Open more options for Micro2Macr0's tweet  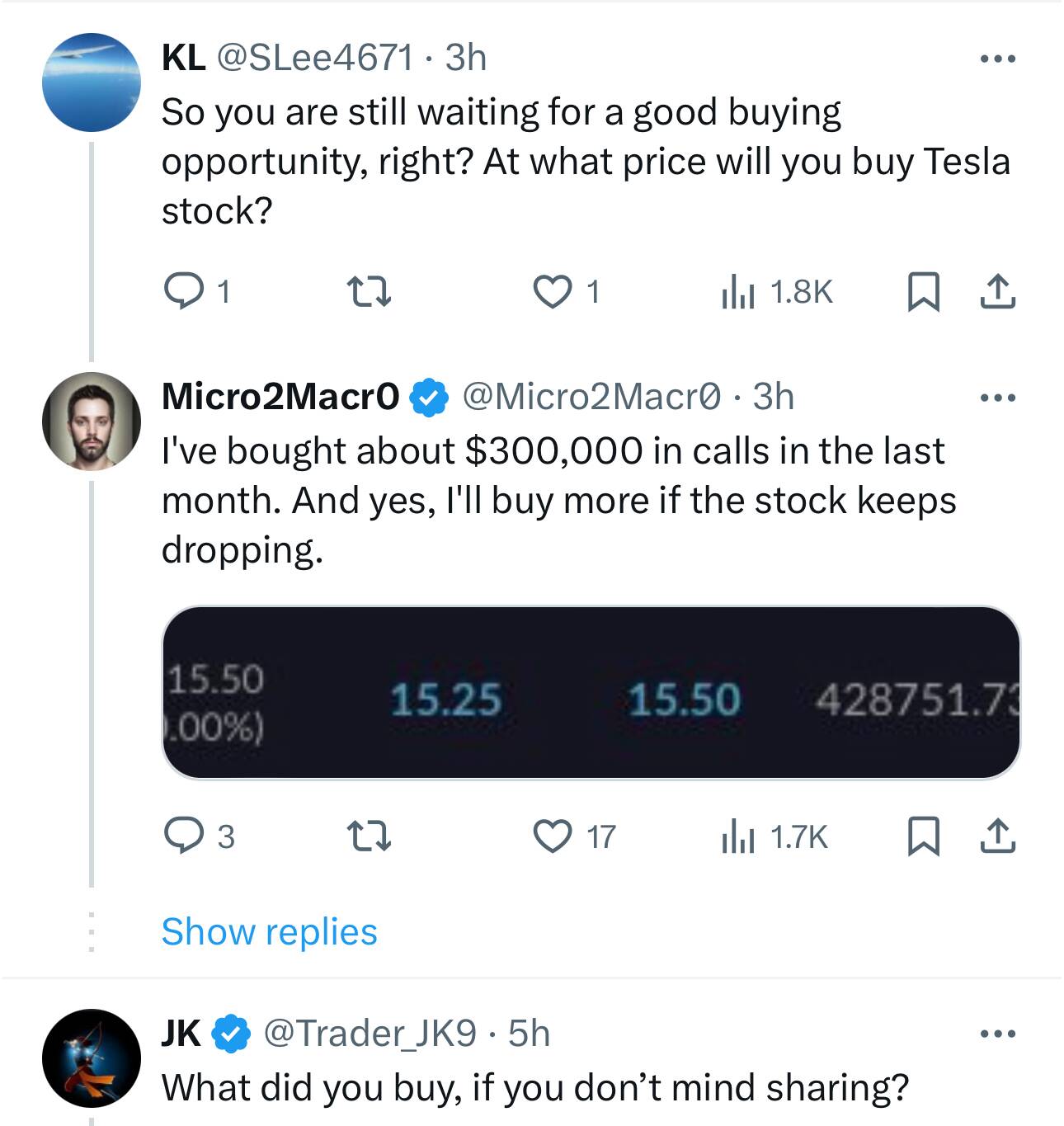[x=997, y=398]
